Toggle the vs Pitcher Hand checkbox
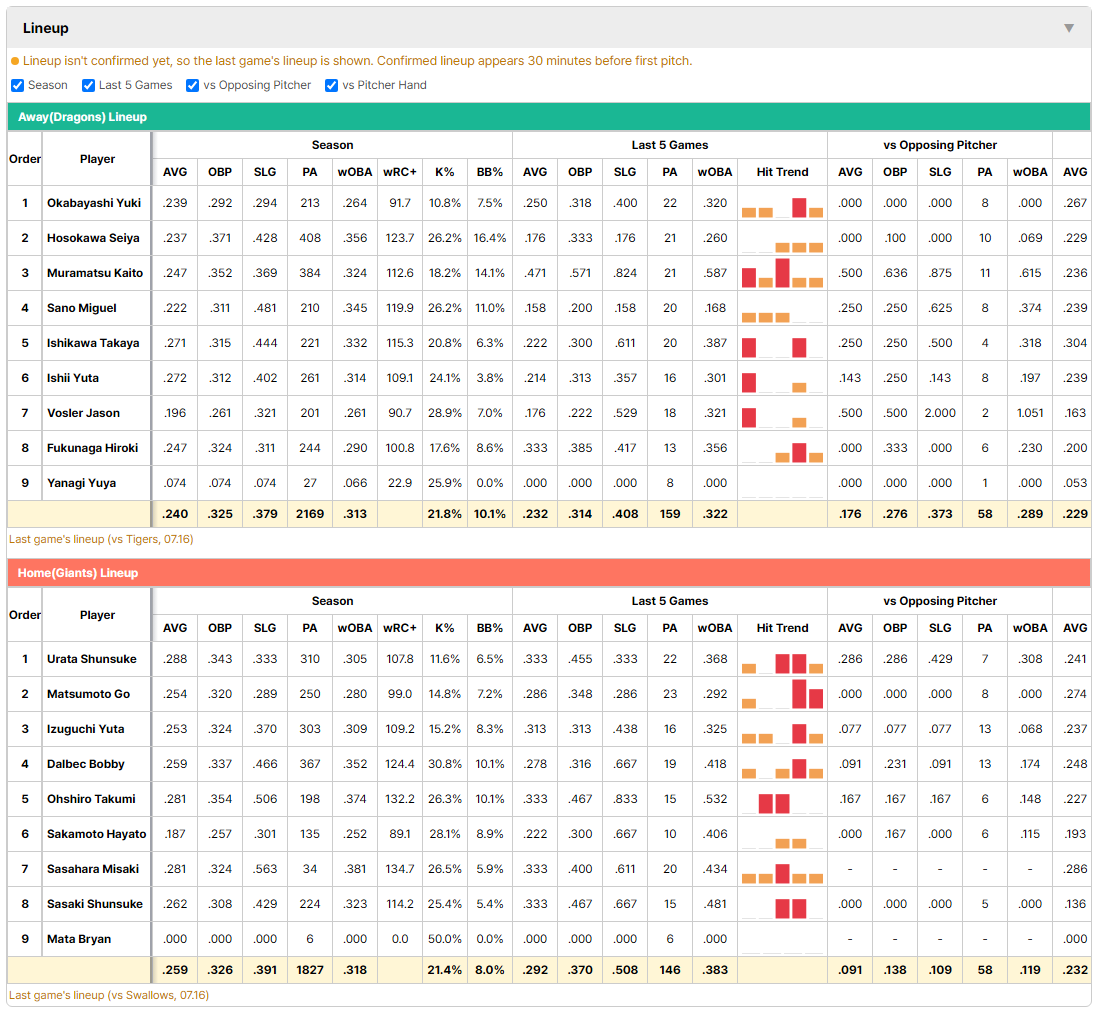Screen dimensions: 1098x1013 331,85
